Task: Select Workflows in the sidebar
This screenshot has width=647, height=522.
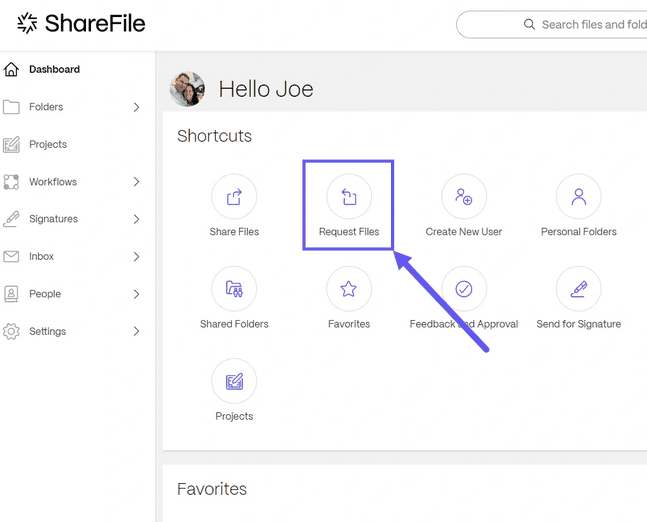Action: (x=53, y=182)
